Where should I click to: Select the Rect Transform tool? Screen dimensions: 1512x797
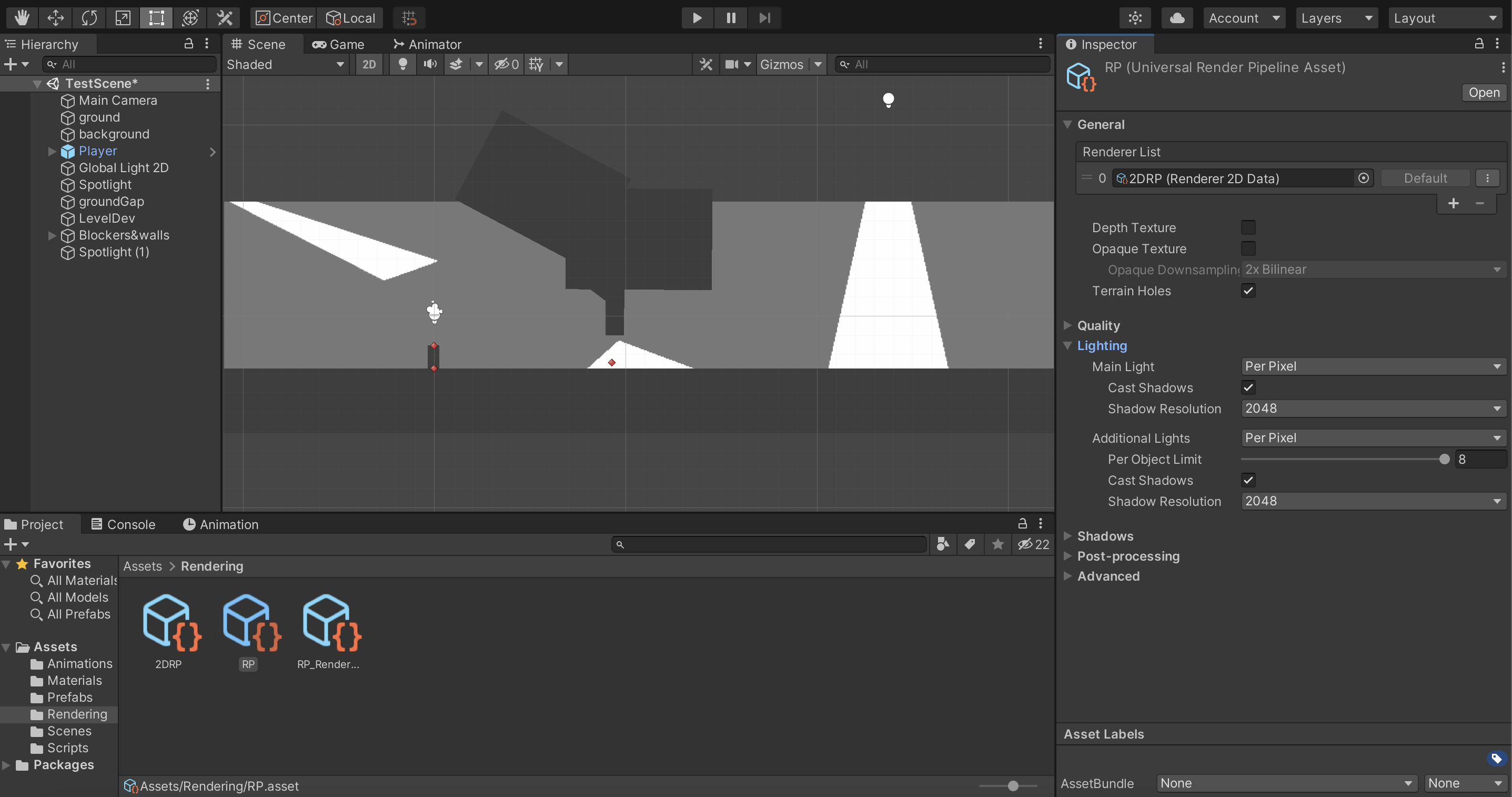[156, 17]
